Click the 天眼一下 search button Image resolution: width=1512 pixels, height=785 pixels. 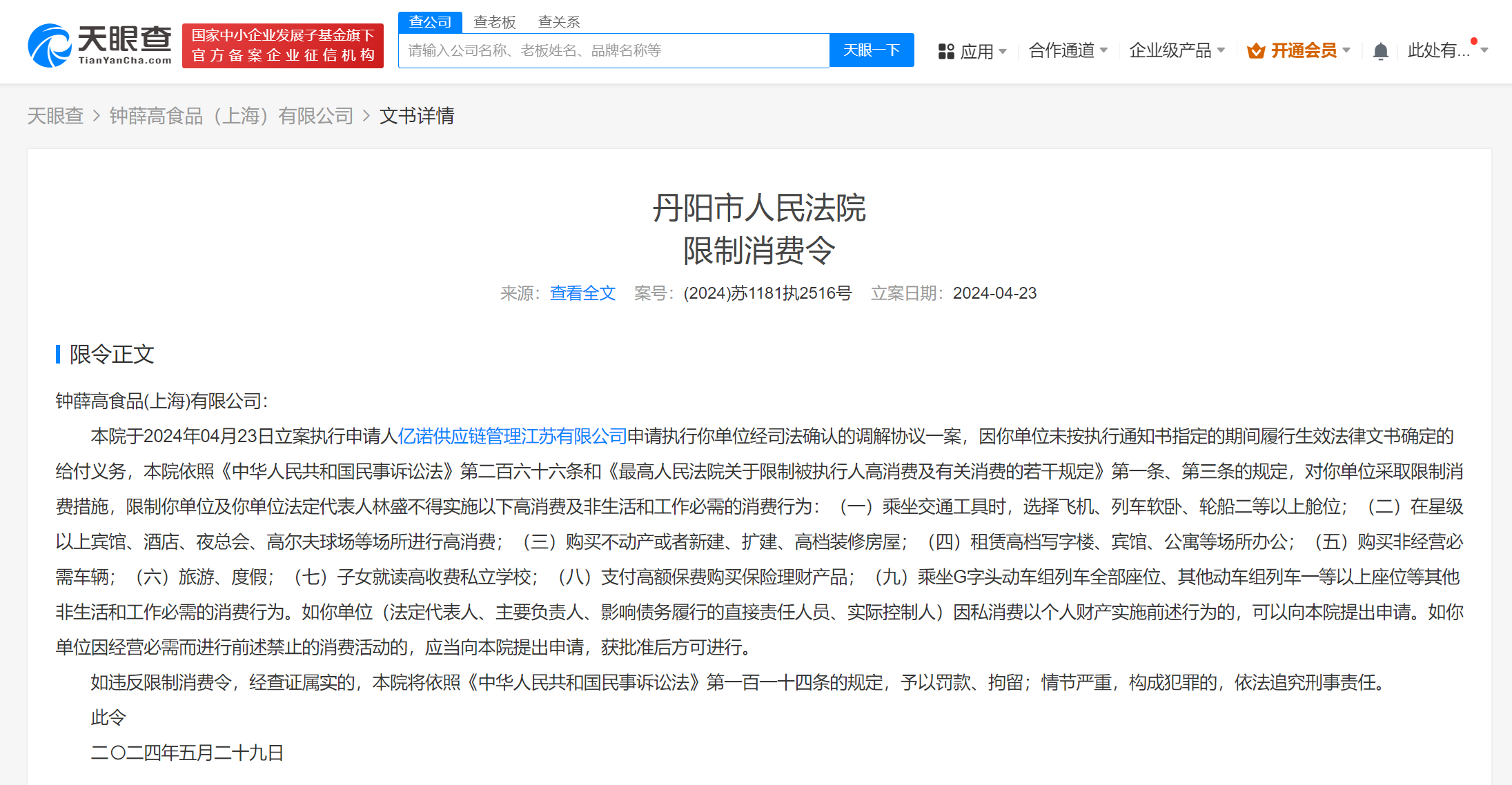(871, 50)
